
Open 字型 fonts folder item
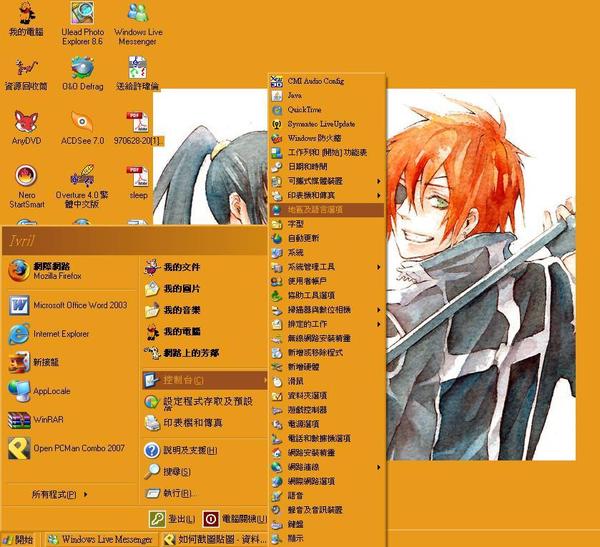click(x=327, y=224)
